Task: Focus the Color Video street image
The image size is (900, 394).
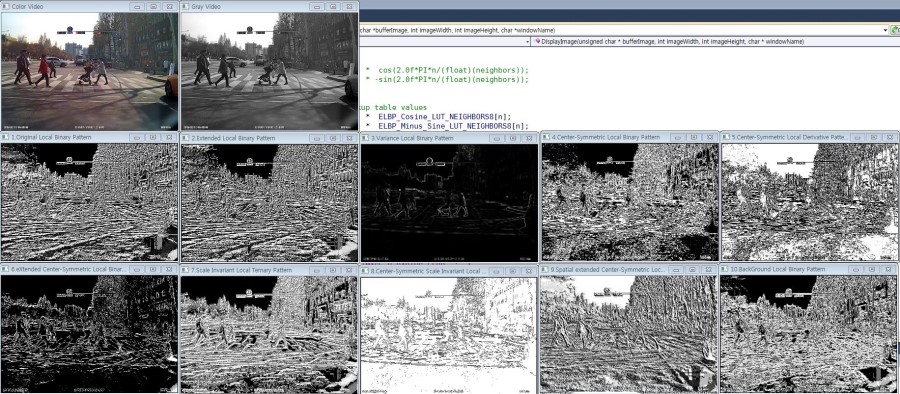Action: [90, 72]
